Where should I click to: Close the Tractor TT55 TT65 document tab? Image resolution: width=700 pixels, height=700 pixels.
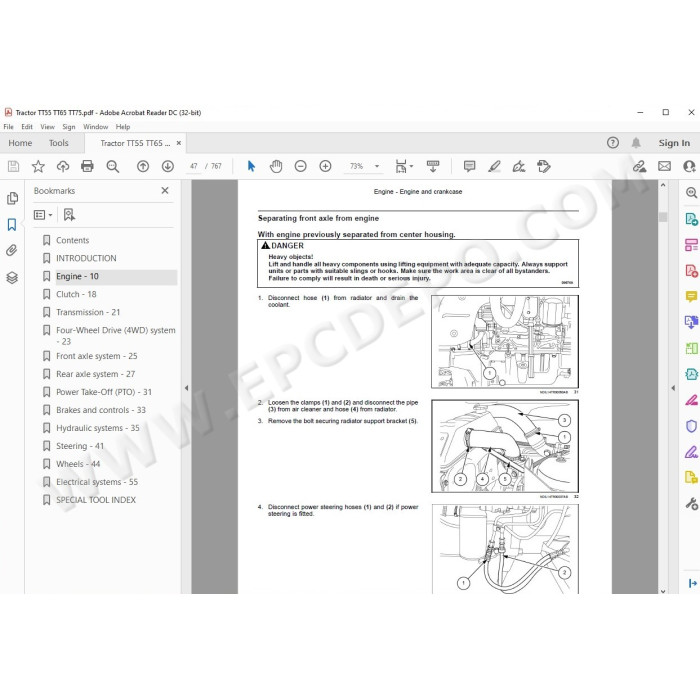(179, 143)
